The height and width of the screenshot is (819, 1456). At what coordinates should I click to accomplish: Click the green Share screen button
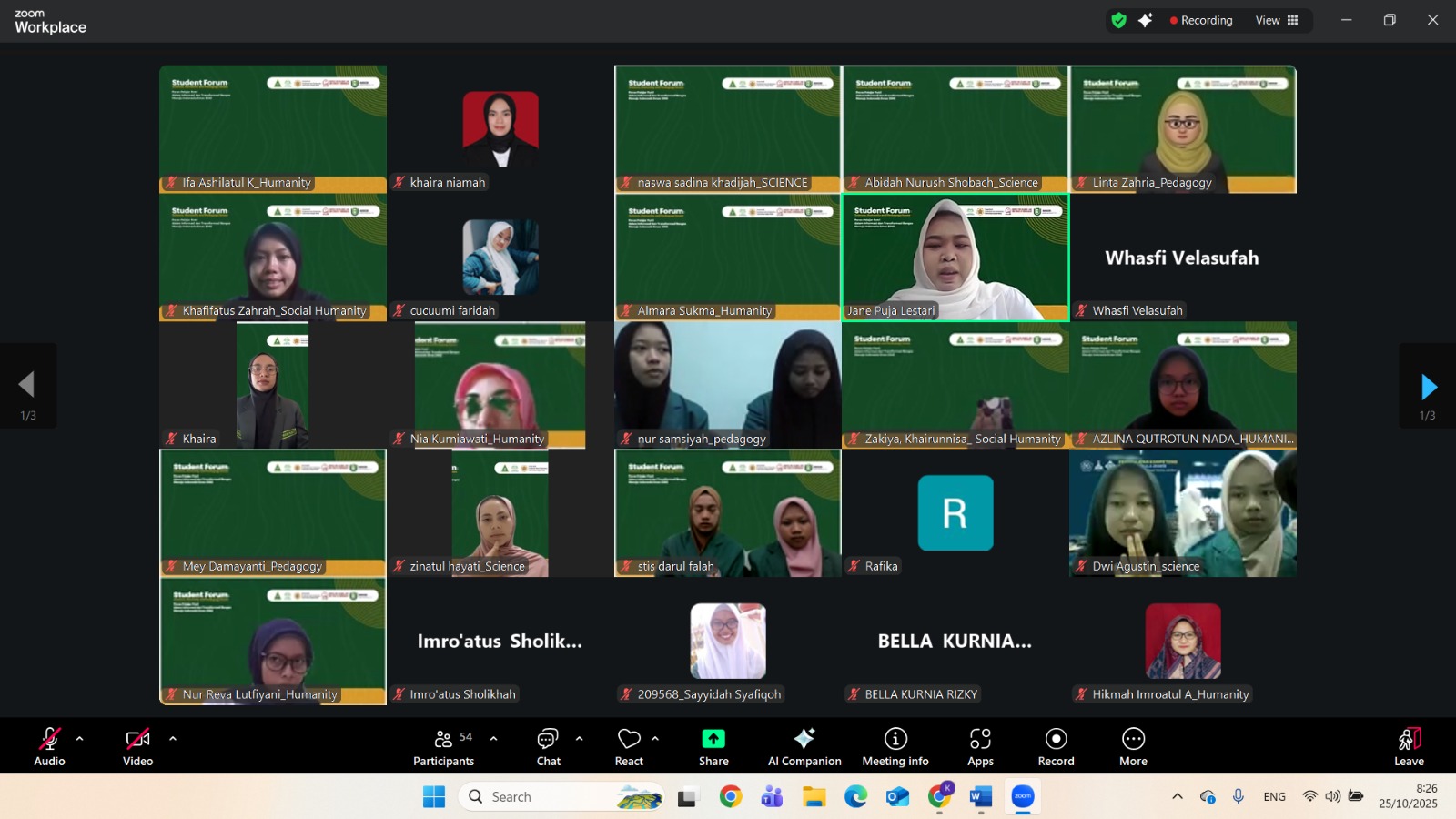pyautogui.click(x=713, y=746)
